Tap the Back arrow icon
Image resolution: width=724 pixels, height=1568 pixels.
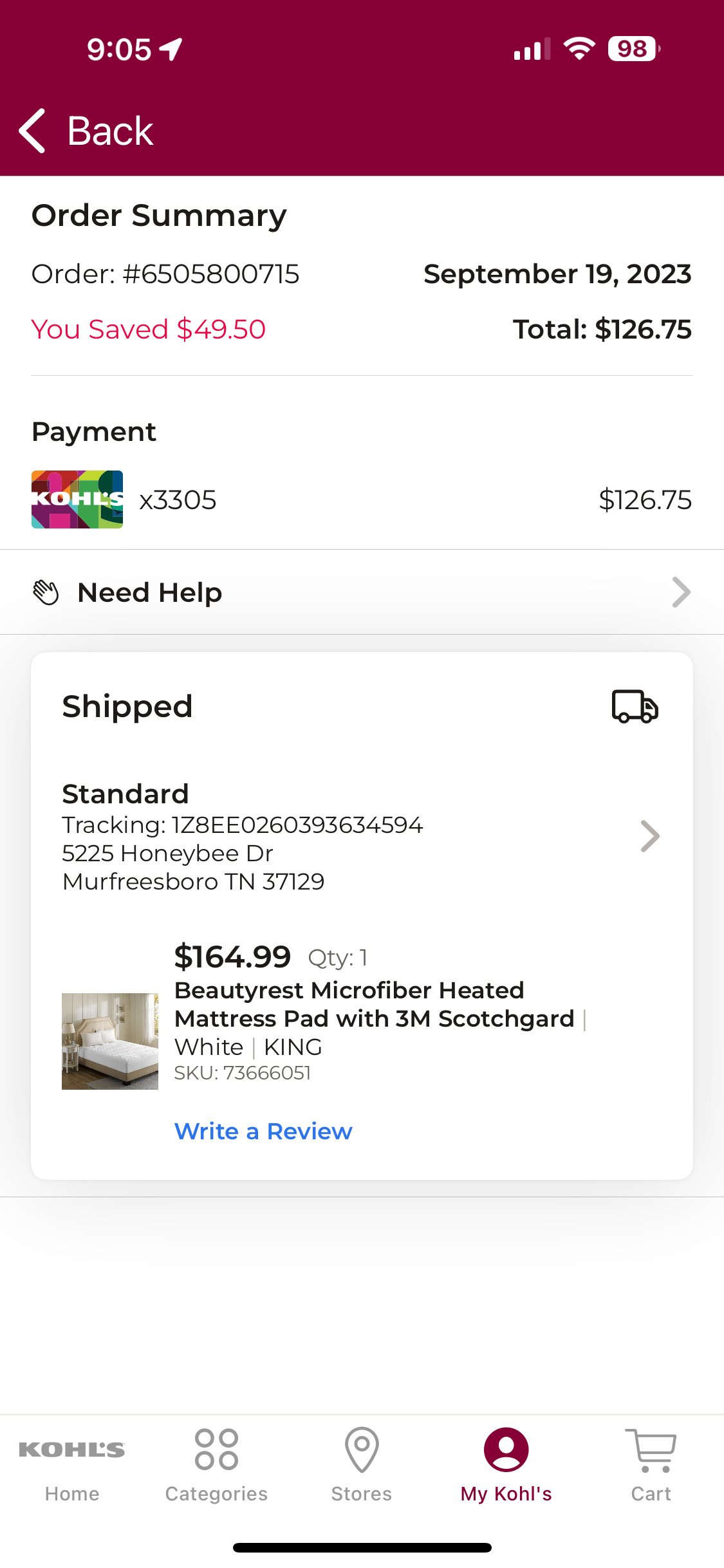tap(32, 131)
